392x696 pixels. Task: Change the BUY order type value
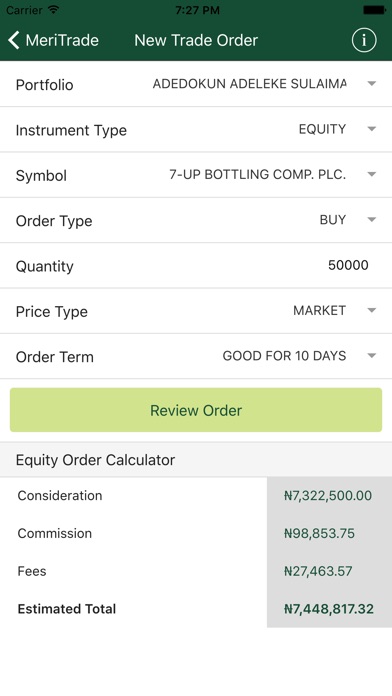333,219
